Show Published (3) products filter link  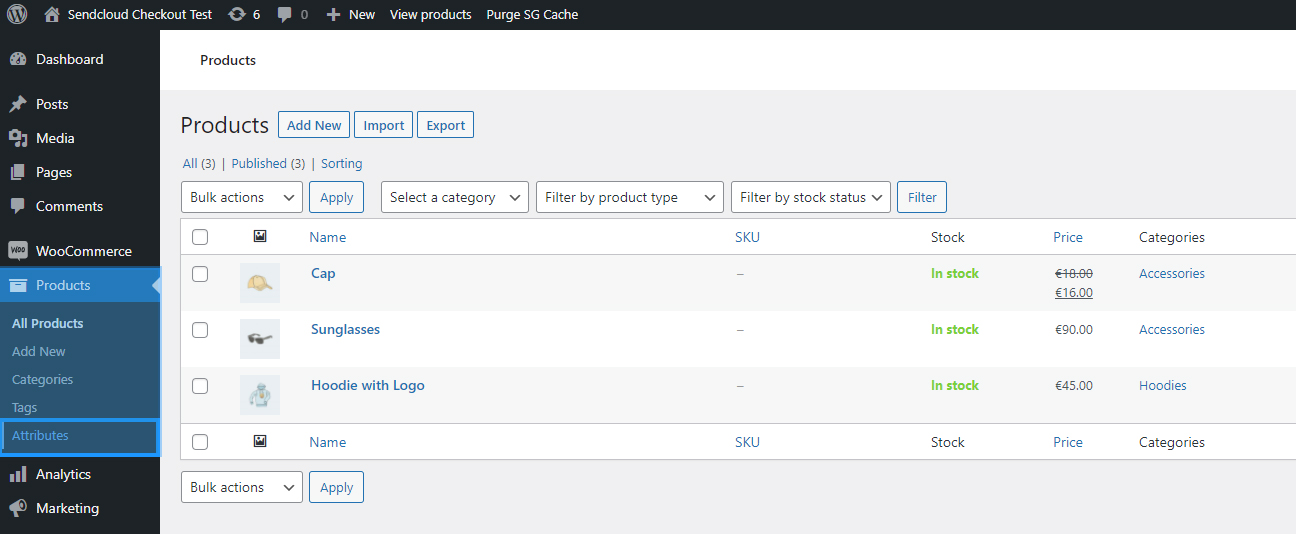click(268, 163)
